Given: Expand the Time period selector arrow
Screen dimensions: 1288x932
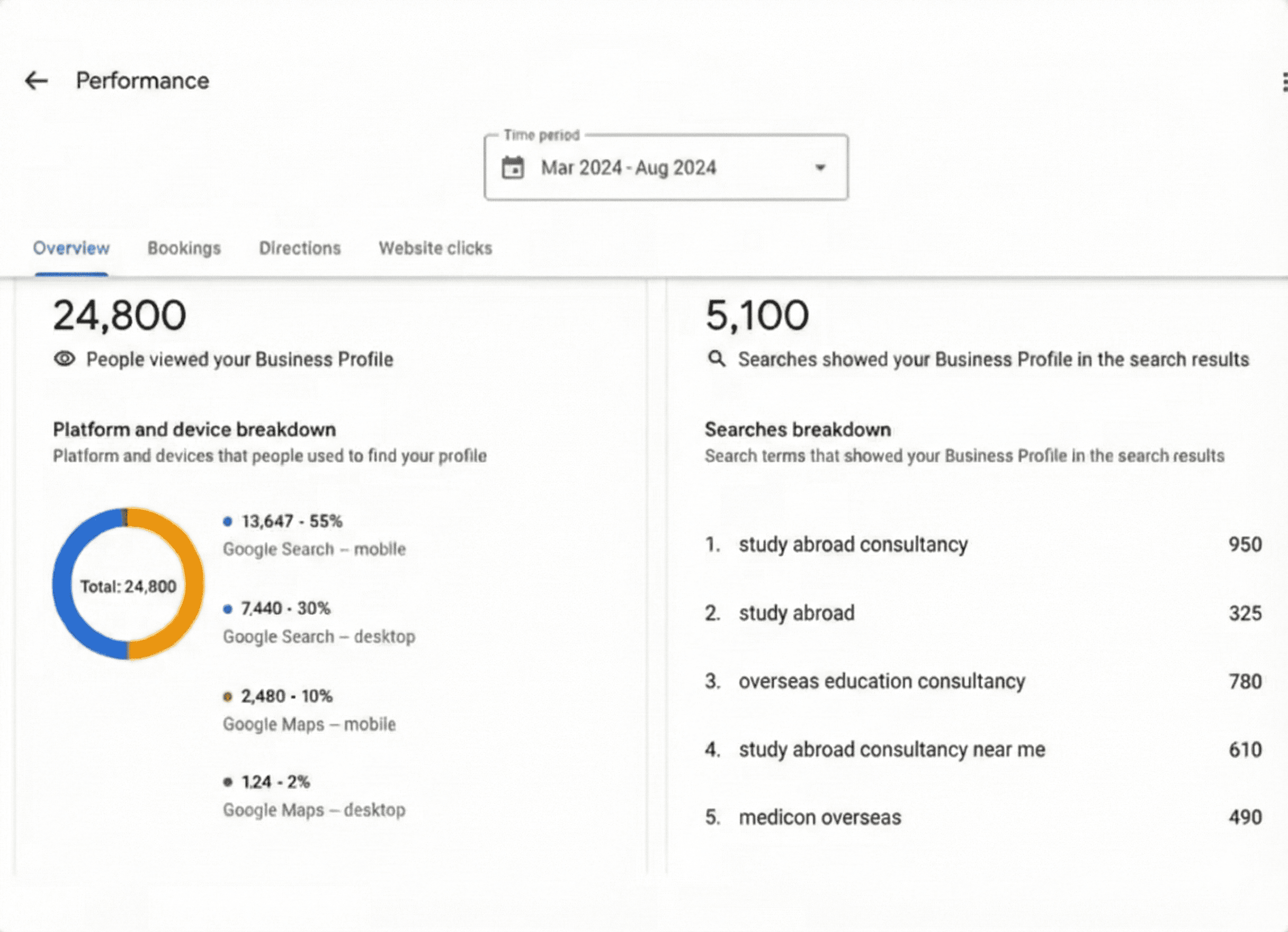Looking at the screenshot, I should pyautogui.click(x=819, y=167).
